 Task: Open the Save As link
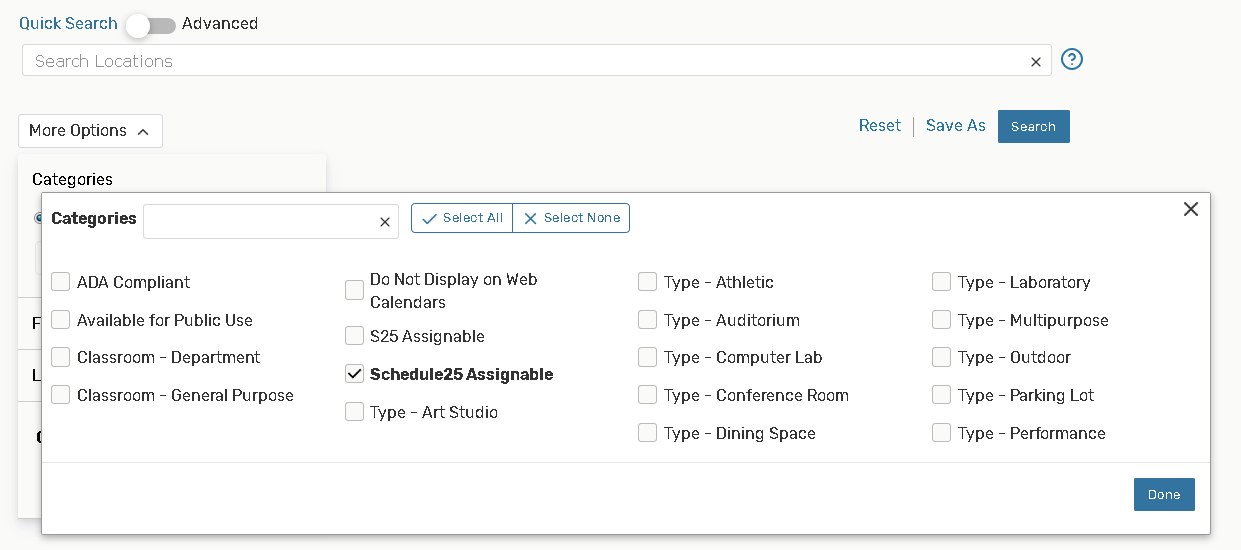[x=955, y=126]
